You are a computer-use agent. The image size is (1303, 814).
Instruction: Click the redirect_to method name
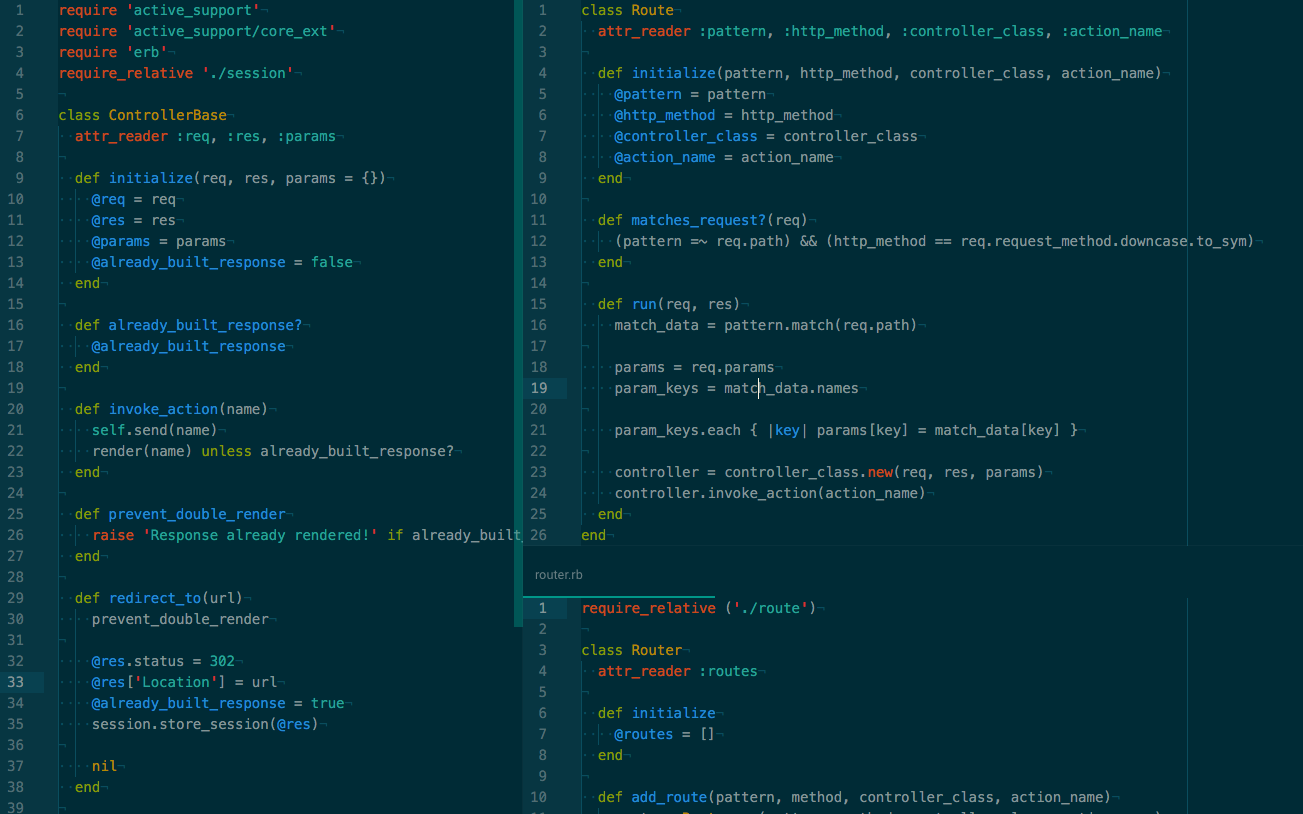(x=154, y=598)
